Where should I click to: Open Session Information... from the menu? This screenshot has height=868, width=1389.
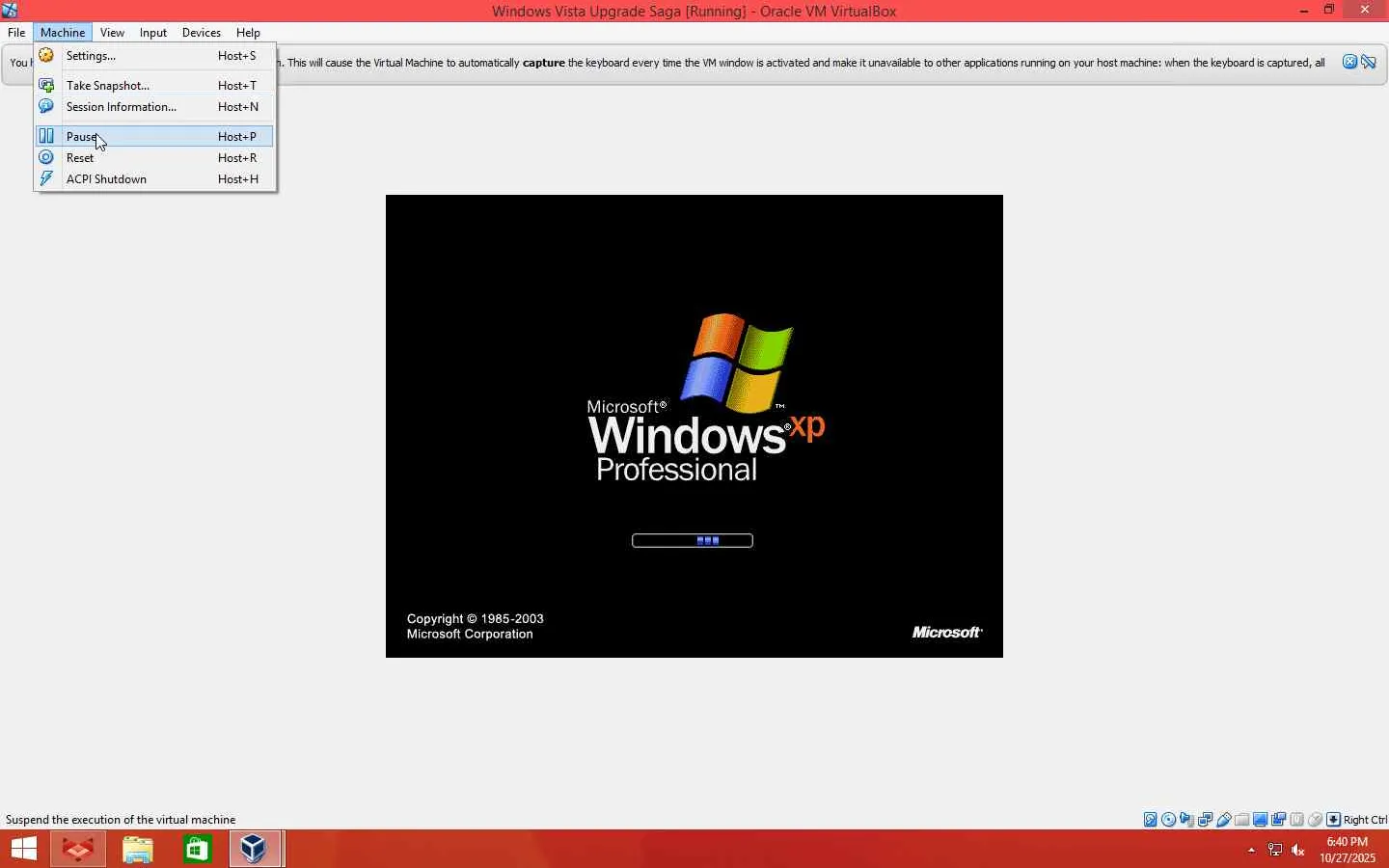(x=154, y=107)
